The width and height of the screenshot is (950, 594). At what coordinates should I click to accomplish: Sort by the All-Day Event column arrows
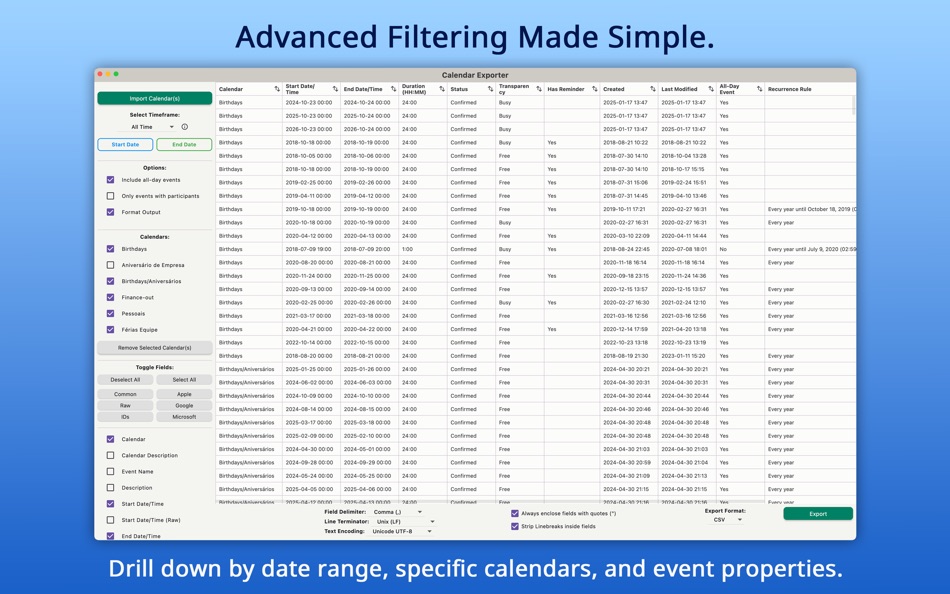pos(759,89)
